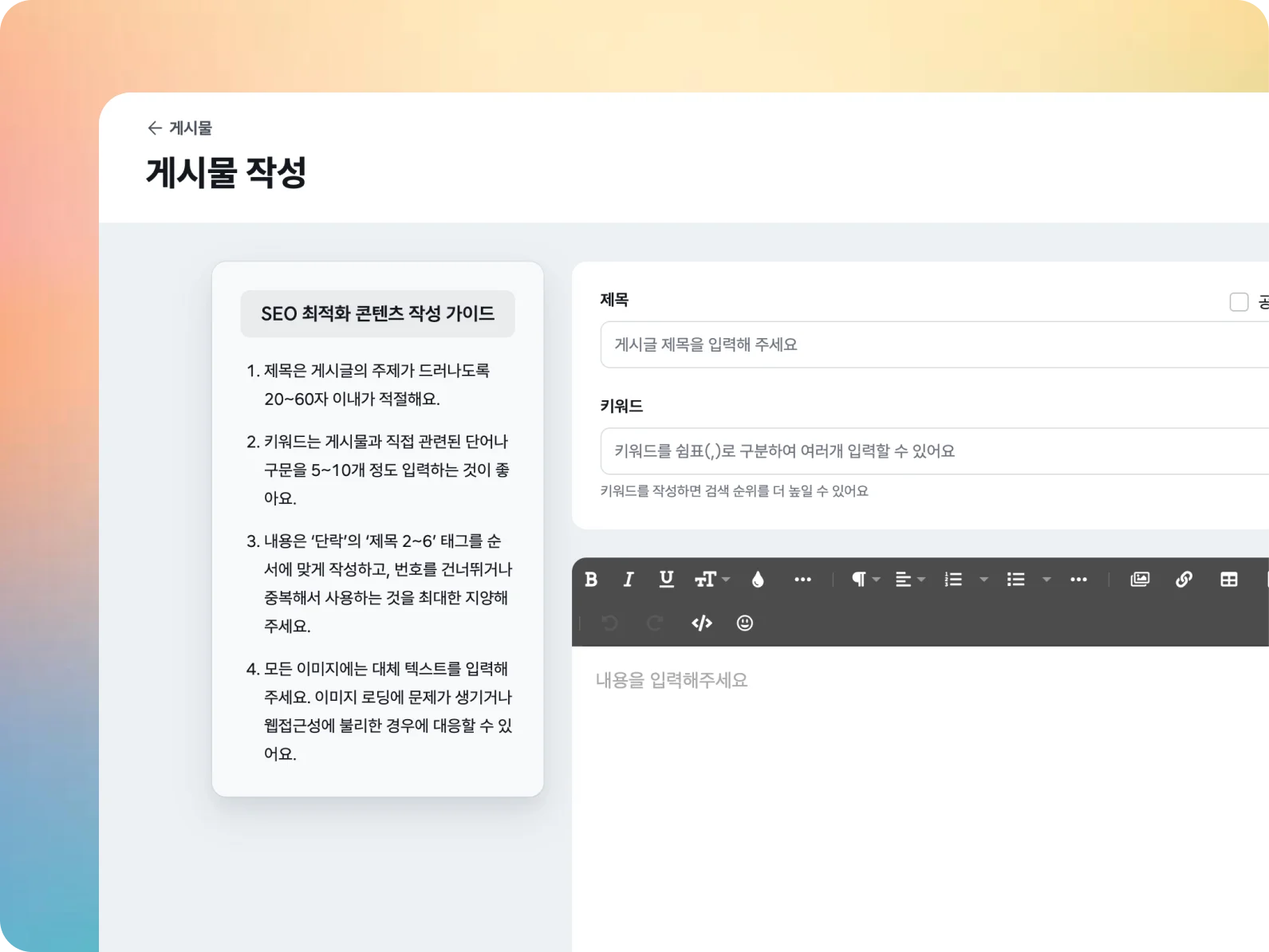Viewport: 1269px width, 952px height.
Task: Expand the paragraph format dropdown arrow
Action: pos(877,580)
